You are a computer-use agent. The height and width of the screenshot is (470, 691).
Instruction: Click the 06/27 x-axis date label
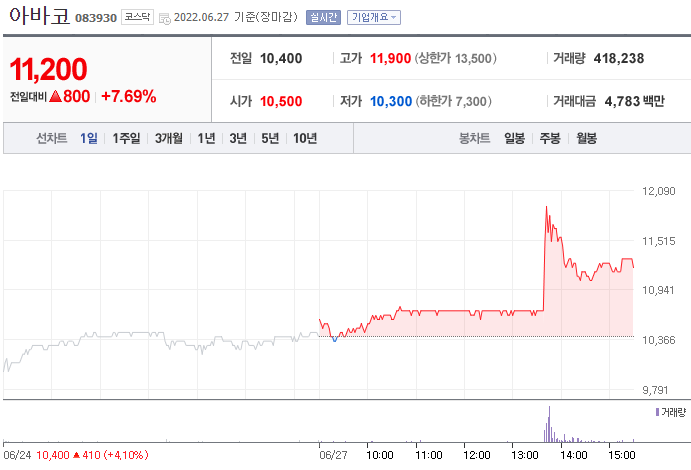[x=333, y=455]
